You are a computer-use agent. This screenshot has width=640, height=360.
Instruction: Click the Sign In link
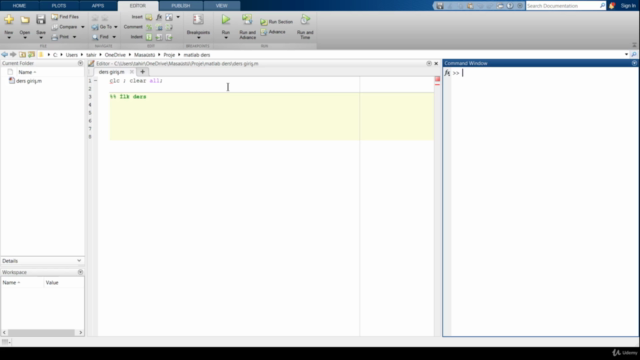pos(628,6)
